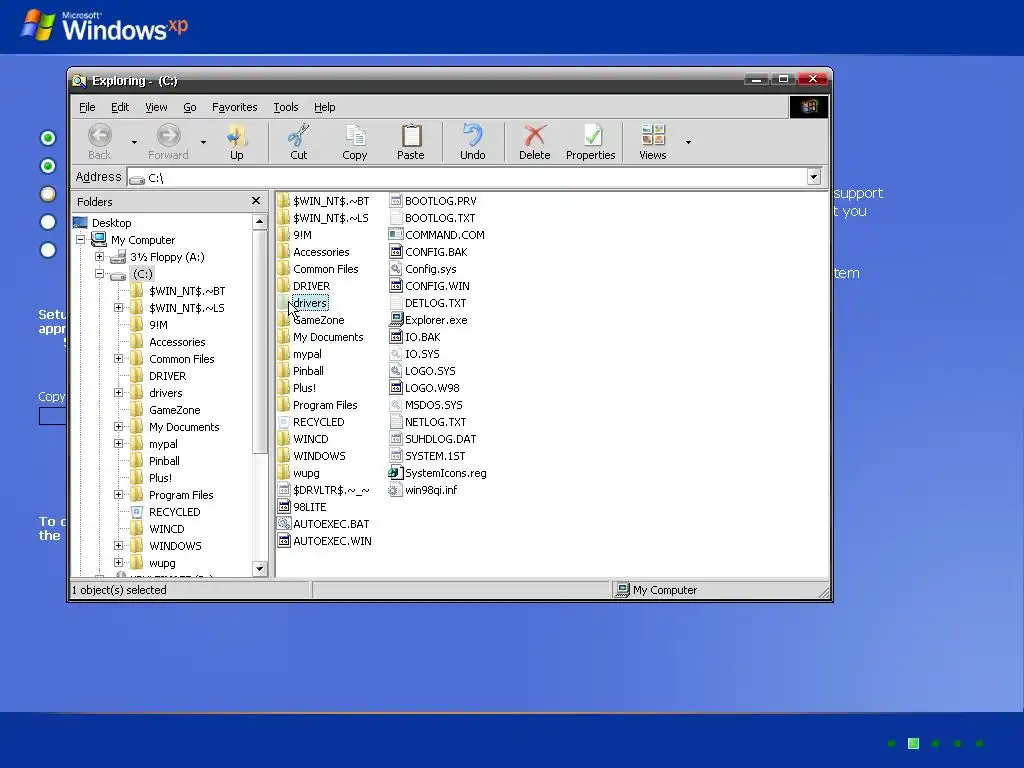This screenshot has height=768, width=1024.
Task: Open Properties from the toolbar
Action: click(x=590, y=141)
